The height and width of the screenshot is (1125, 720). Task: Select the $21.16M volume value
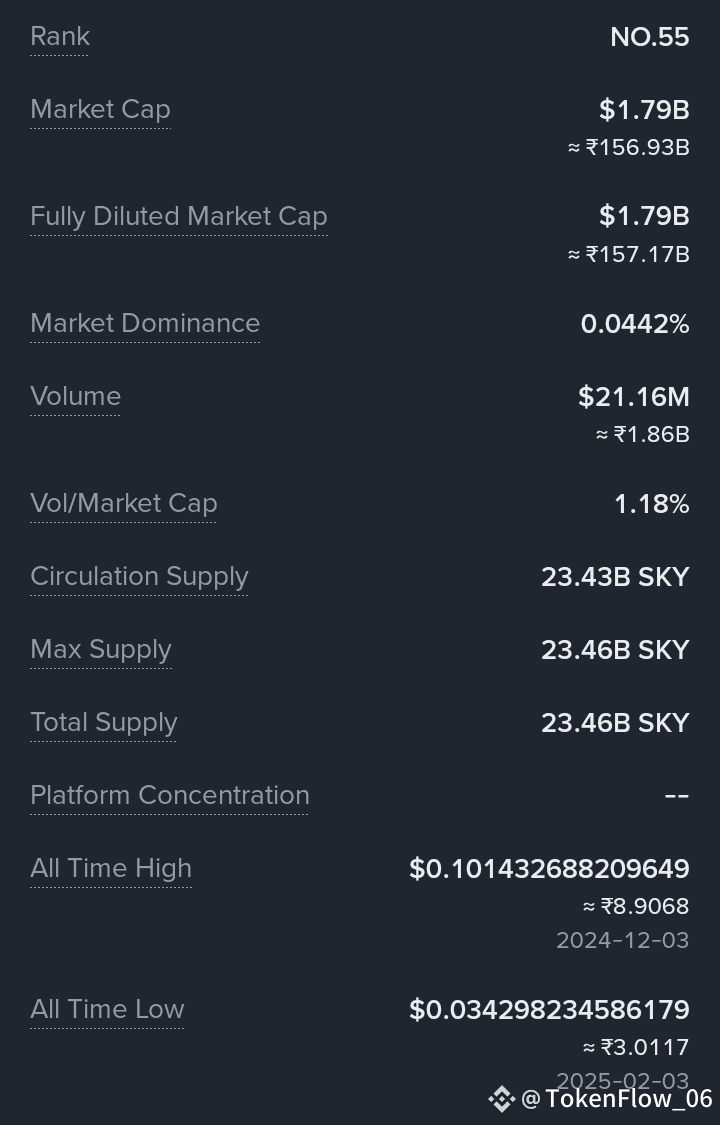click(634, 397)
